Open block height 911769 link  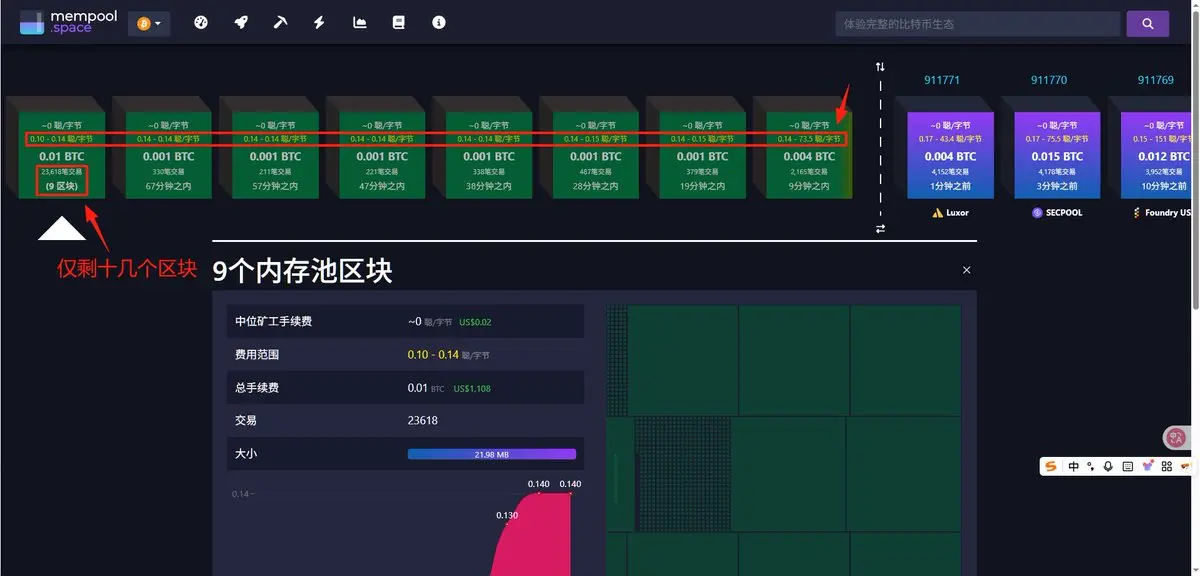(x=1155, y=80)
